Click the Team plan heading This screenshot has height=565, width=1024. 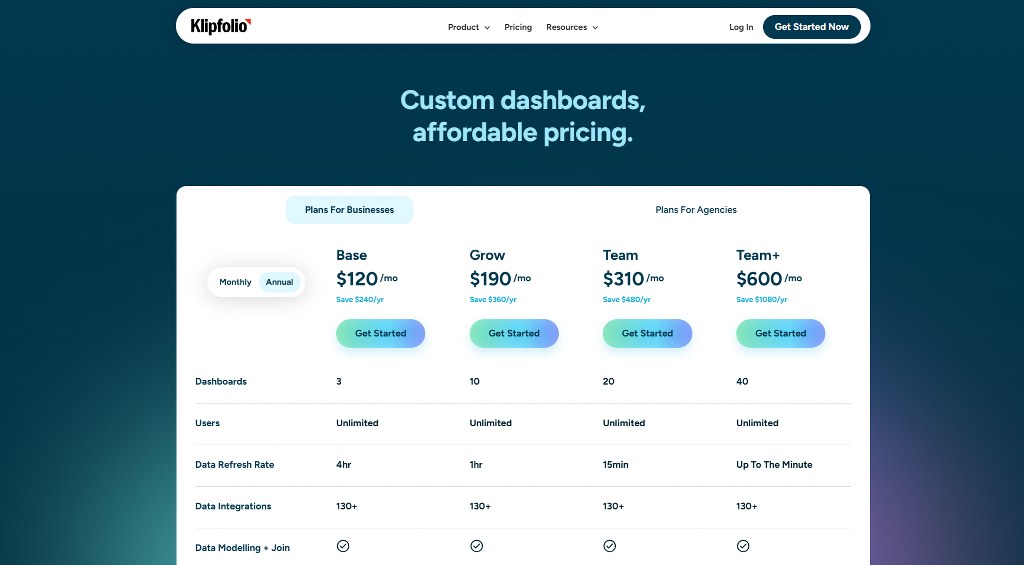point(620,255)
